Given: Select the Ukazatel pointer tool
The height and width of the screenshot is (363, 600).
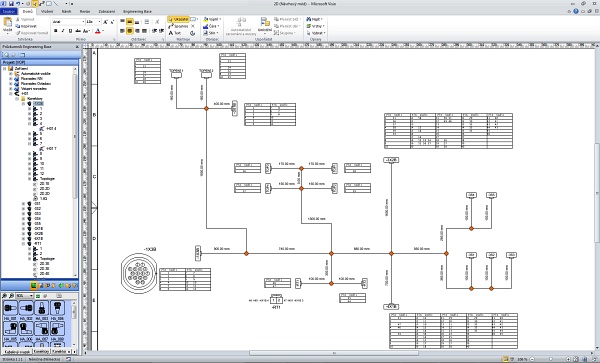Looking at the screenshot, I should tap(178, 19).
